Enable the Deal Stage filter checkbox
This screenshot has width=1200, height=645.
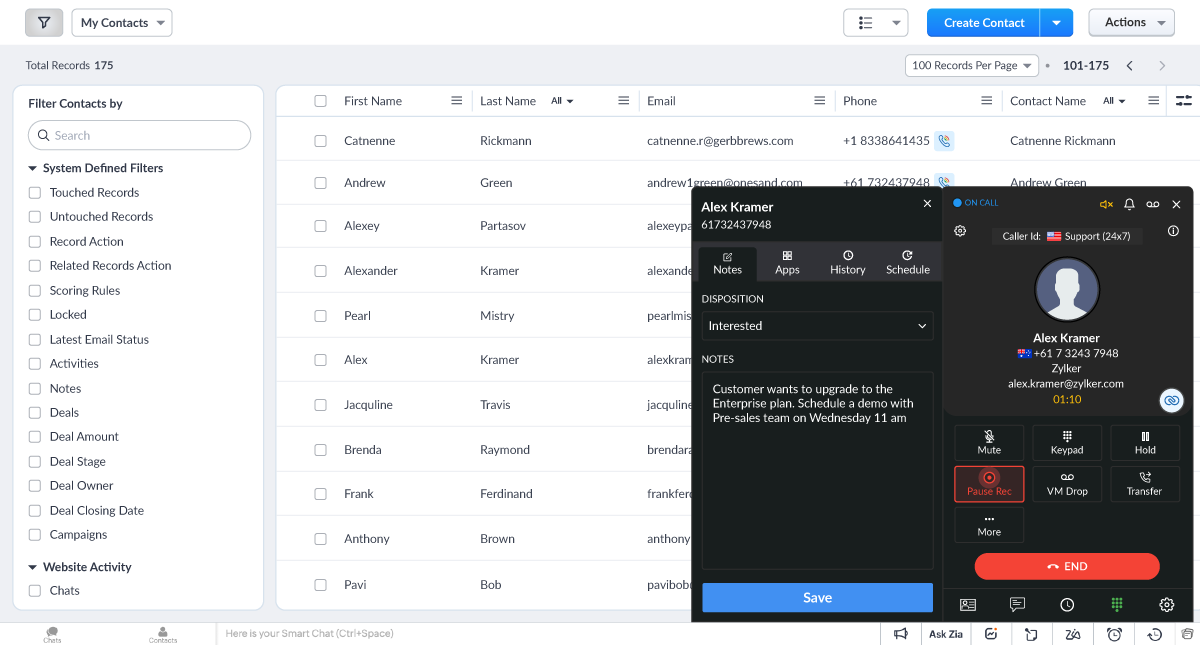[x=35, y=462]
